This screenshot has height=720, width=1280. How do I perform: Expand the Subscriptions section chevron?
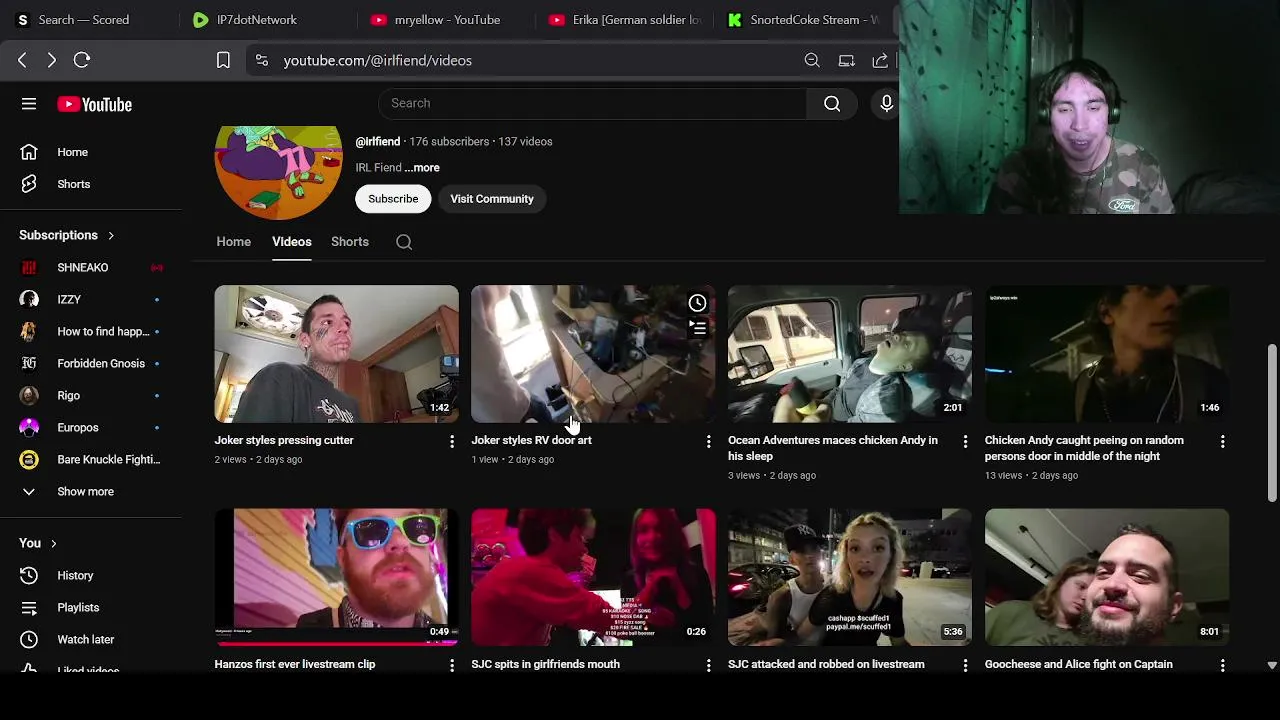tap(111, 235)
